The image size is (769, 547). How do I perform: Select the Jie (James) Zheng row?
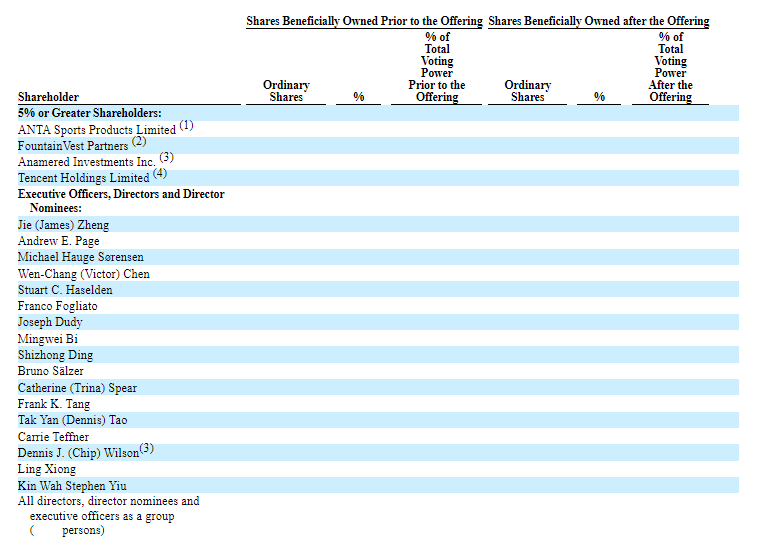[x=64, y=225]
